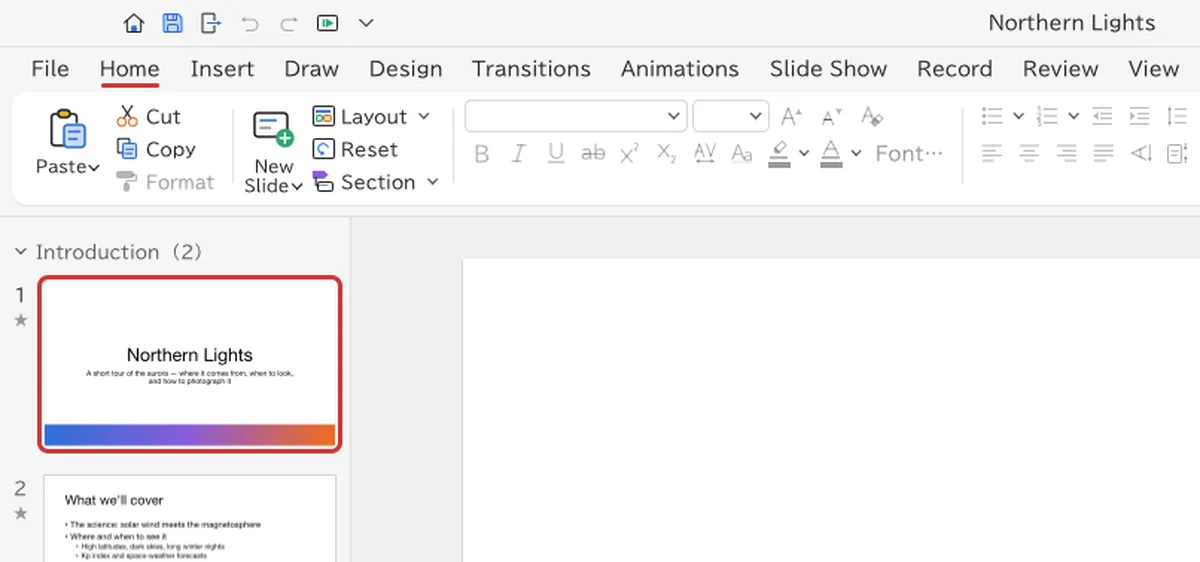The width and height of the screenshot is (1200, 562).
Task: Decrease list indent level
Action: (x=1102, y=116)
